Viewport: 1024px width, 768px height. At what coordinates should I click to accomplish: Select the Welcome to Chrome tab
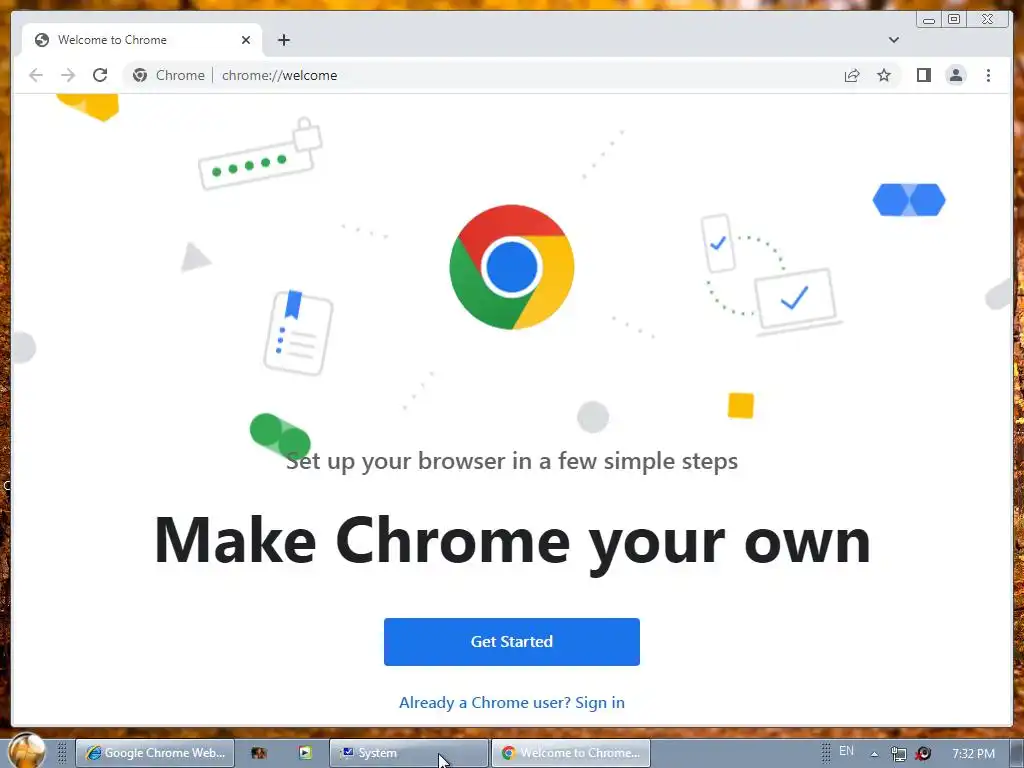[x=142, y=40]
